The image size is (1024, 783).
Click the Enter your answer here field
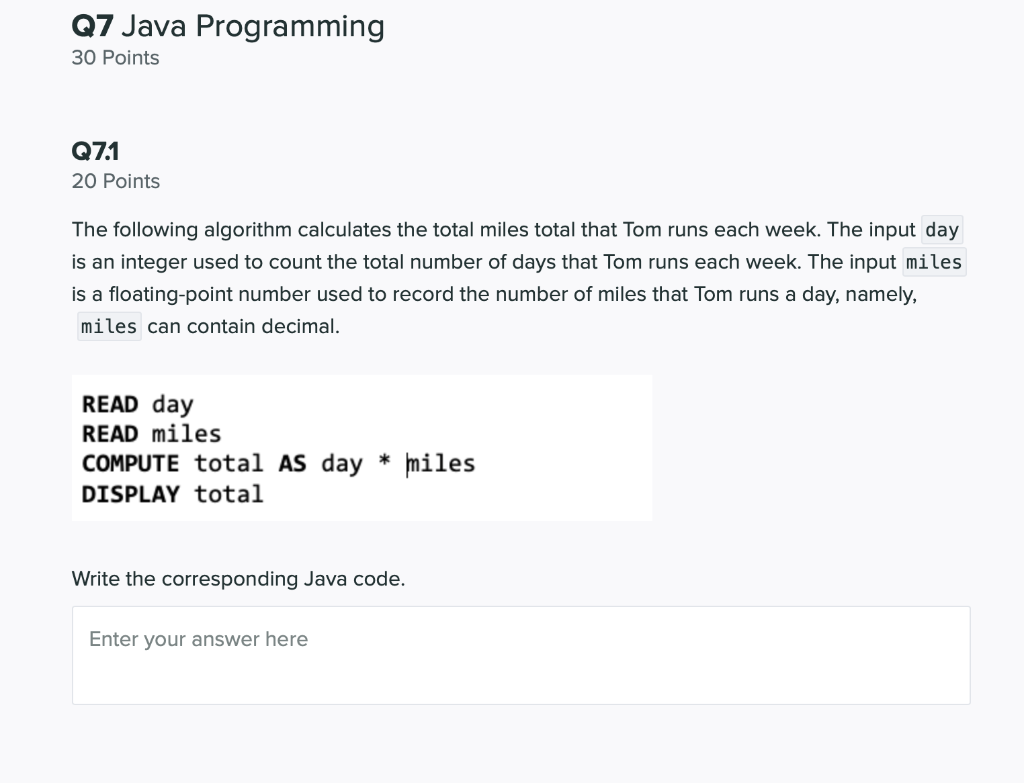pyautogui.click(x=520, y=655)
